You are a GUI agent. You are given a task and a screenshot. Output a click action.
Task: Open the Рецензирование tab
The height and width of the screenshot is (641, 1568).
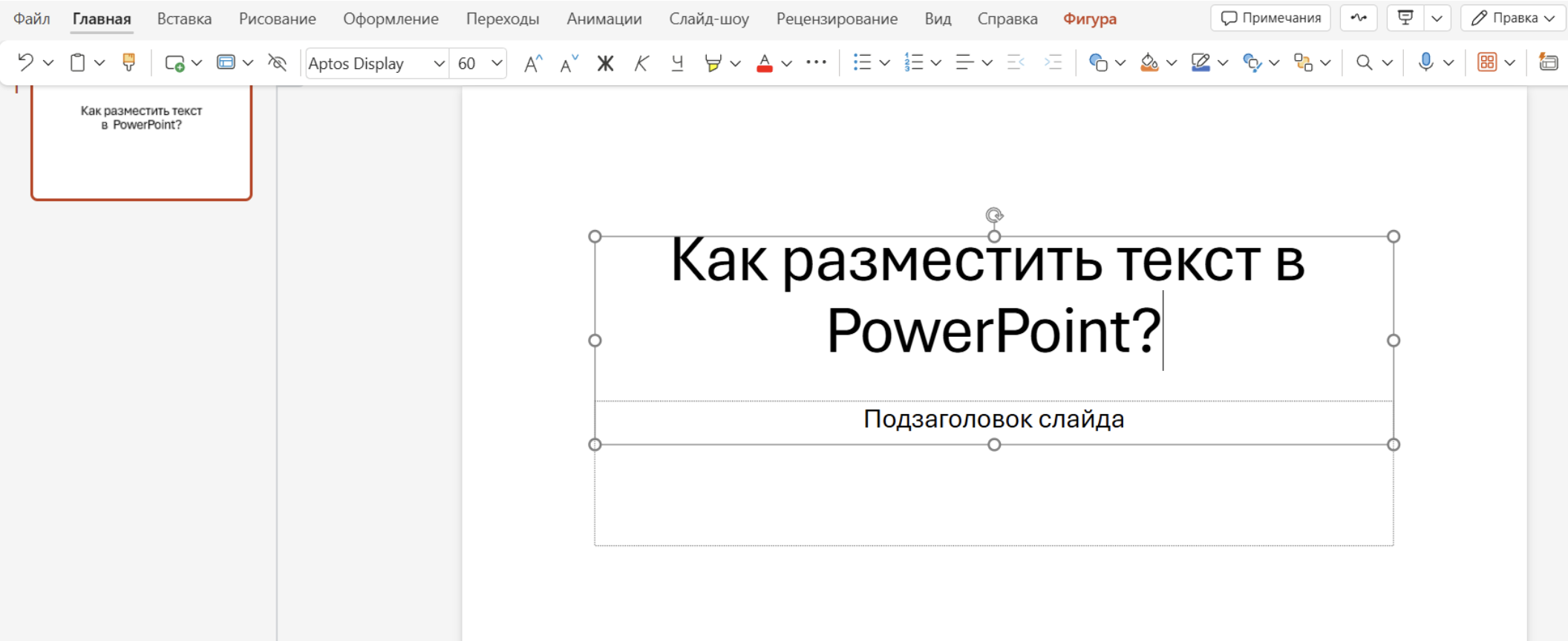pos(837,19)
